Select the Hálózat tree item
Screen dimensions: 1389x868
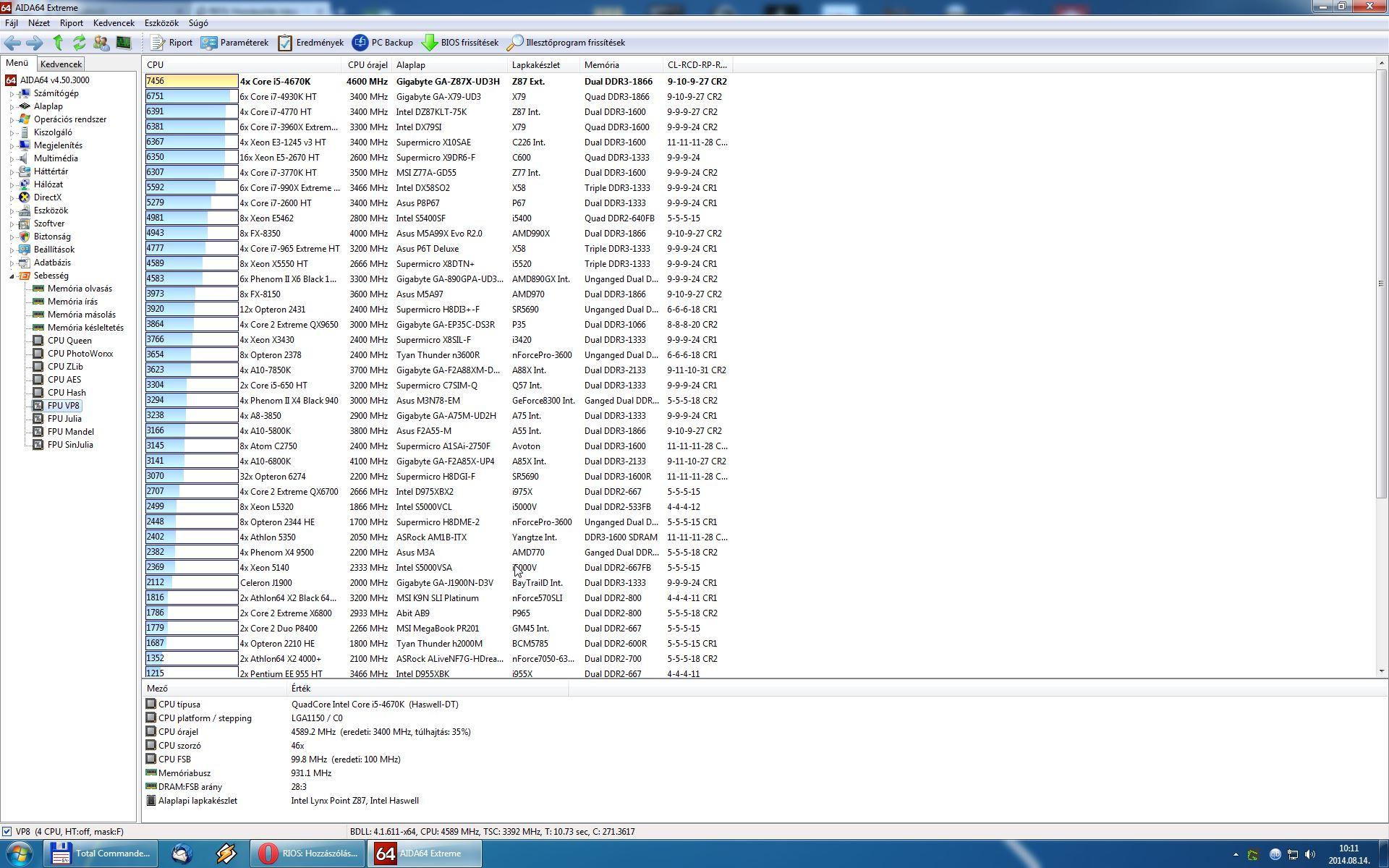tap(48, 184)
